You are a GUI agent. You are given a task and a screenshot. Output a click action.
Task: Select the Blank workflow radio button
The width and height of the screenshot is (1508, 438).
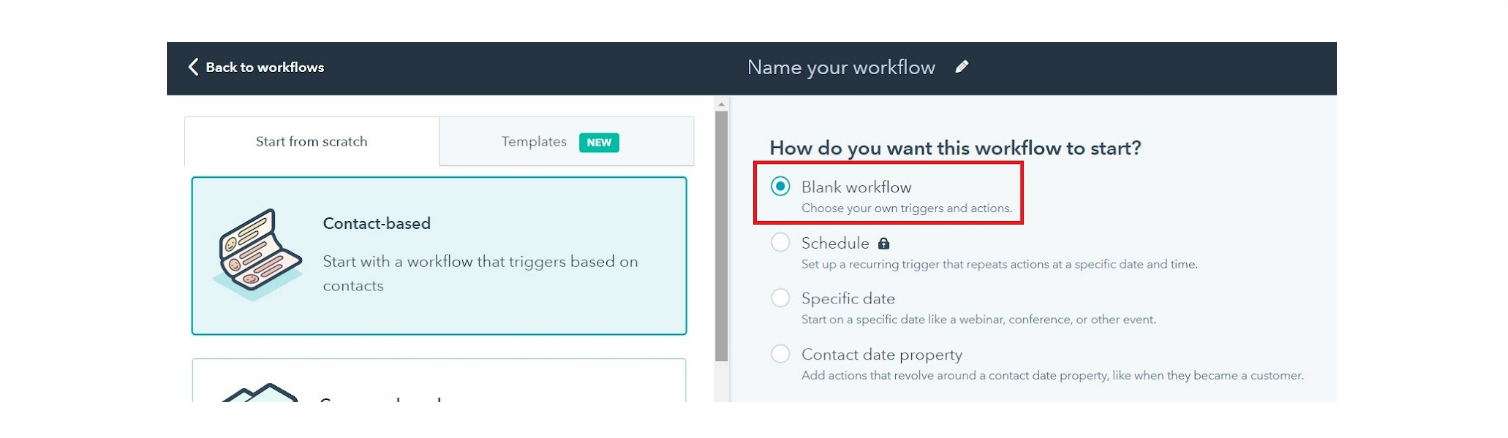coord(780,187)
